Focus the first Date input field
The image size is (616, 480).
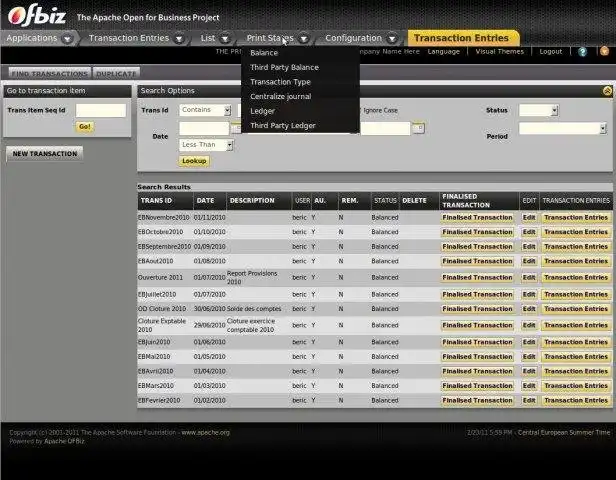pyautogui.click(x=204, y=128)
